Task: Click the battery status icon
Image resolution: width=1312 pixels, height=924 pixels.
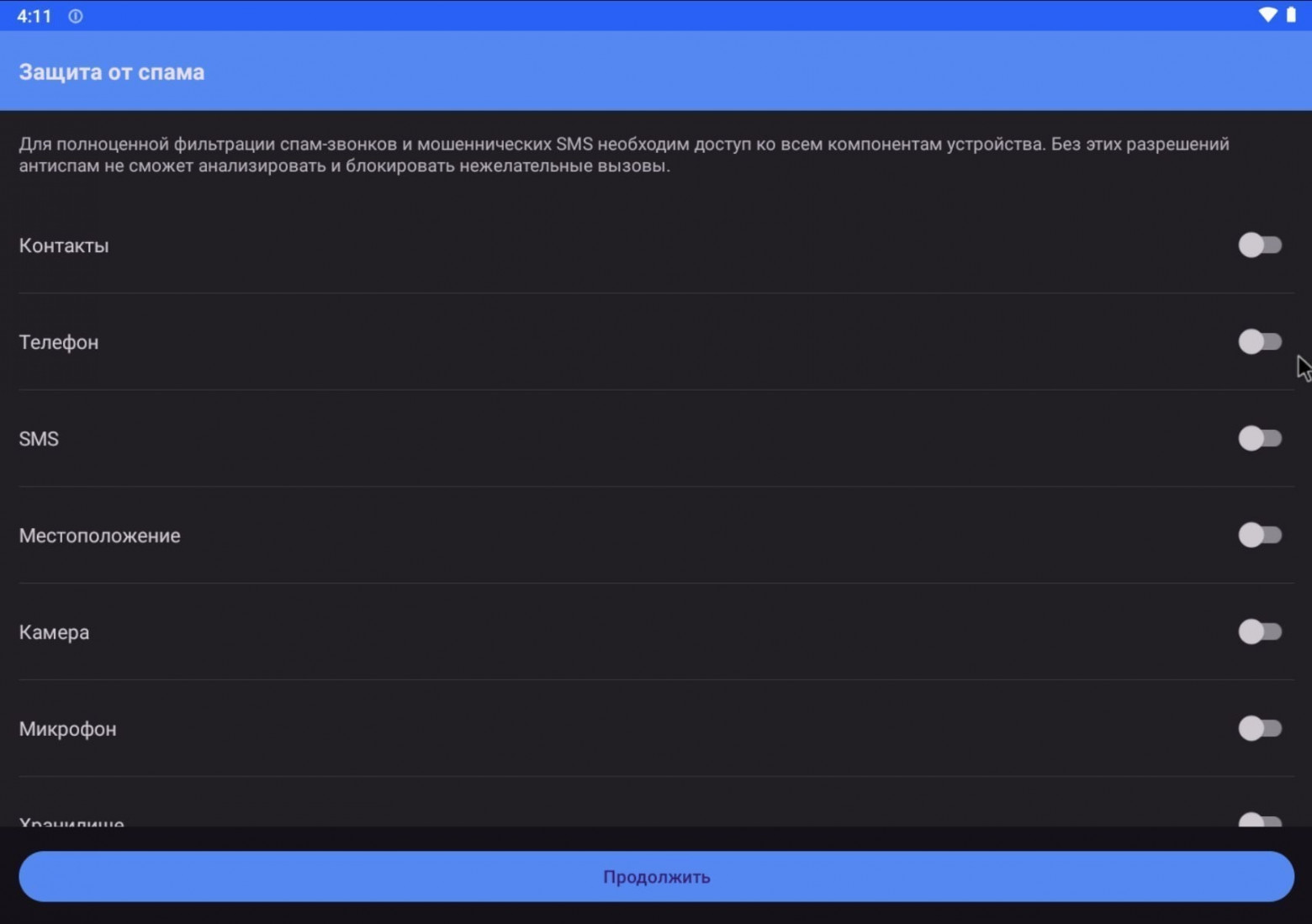Action: pyautogui.click(x=1291, y=15)
